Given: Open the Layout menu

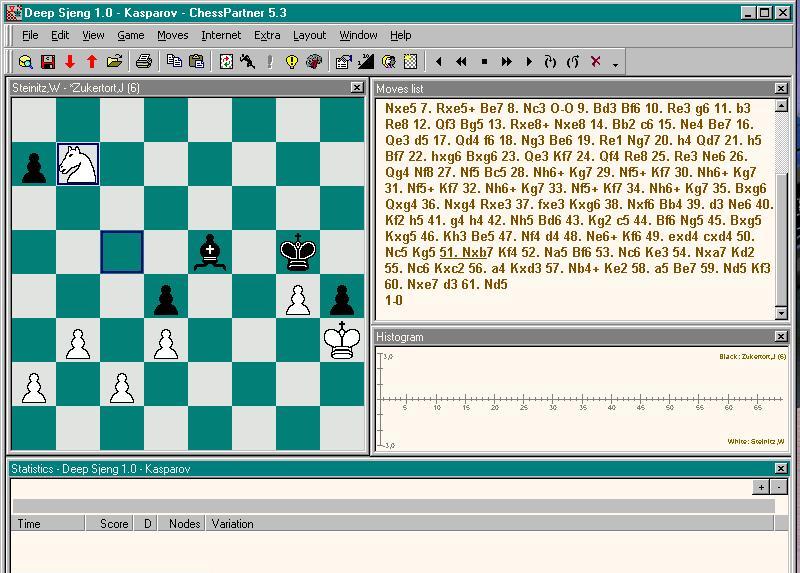Looking at the screenshot, I should tap(309, 35).
